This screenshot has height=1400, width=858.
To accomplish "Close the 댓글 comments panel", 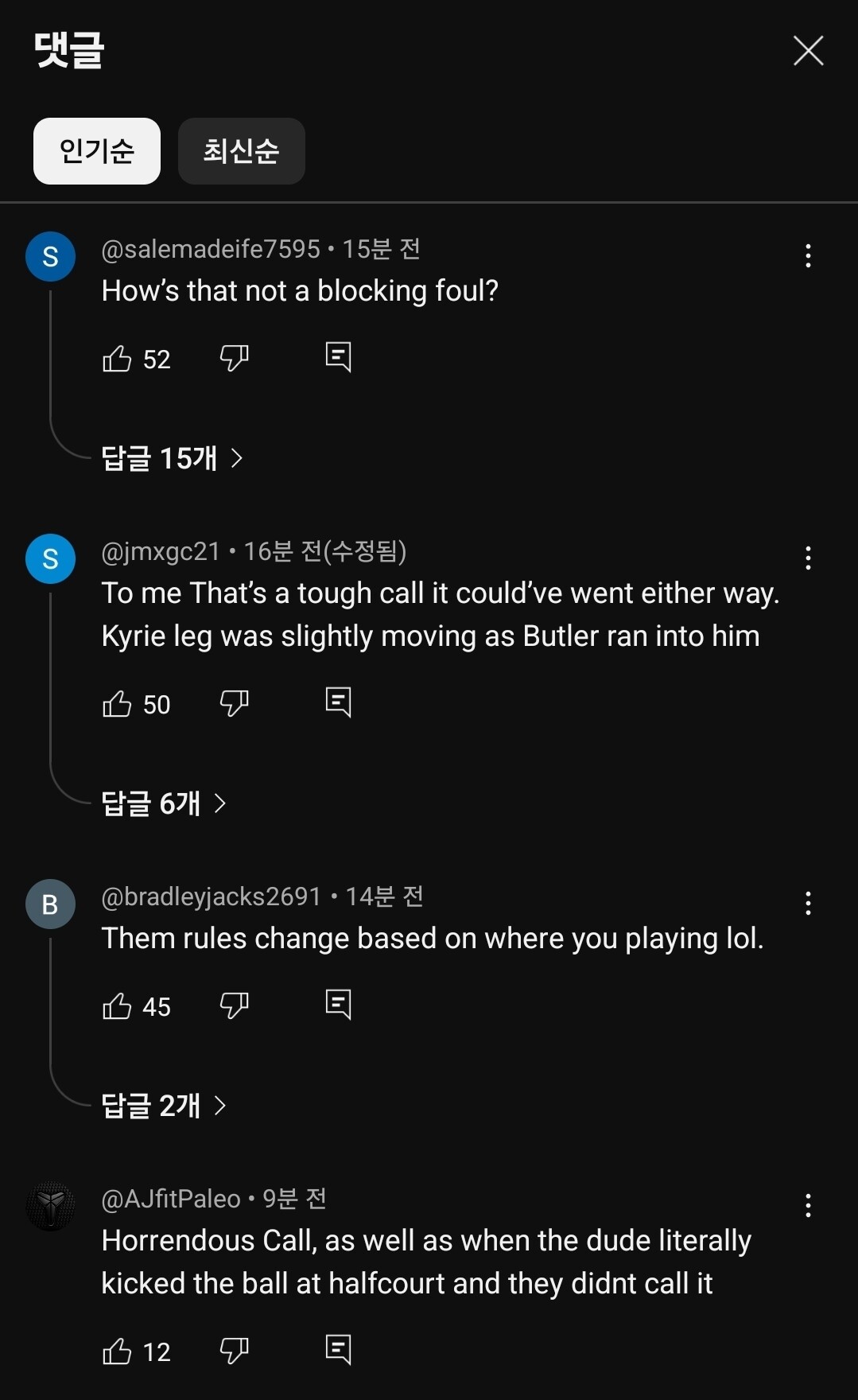I will (808, 51).
